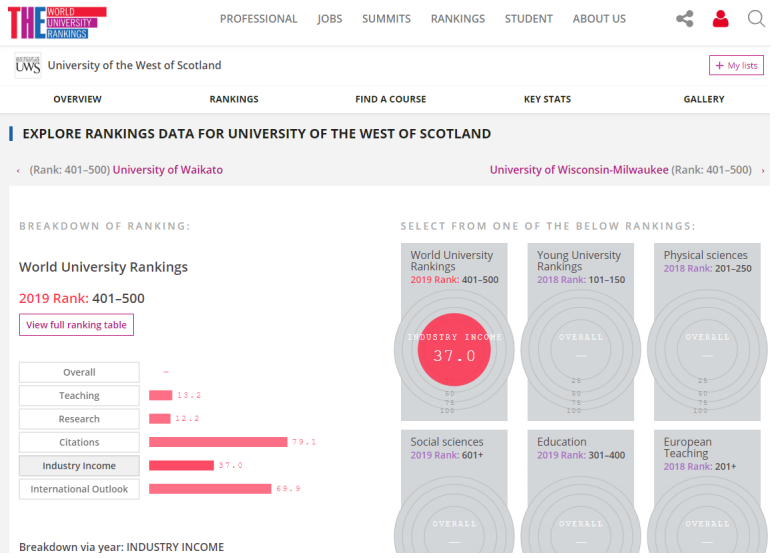Image resolution: width=780 pixels, height=558 pixels.
Task: Click the THE World University Rankings logo
Action: point(57,22)
